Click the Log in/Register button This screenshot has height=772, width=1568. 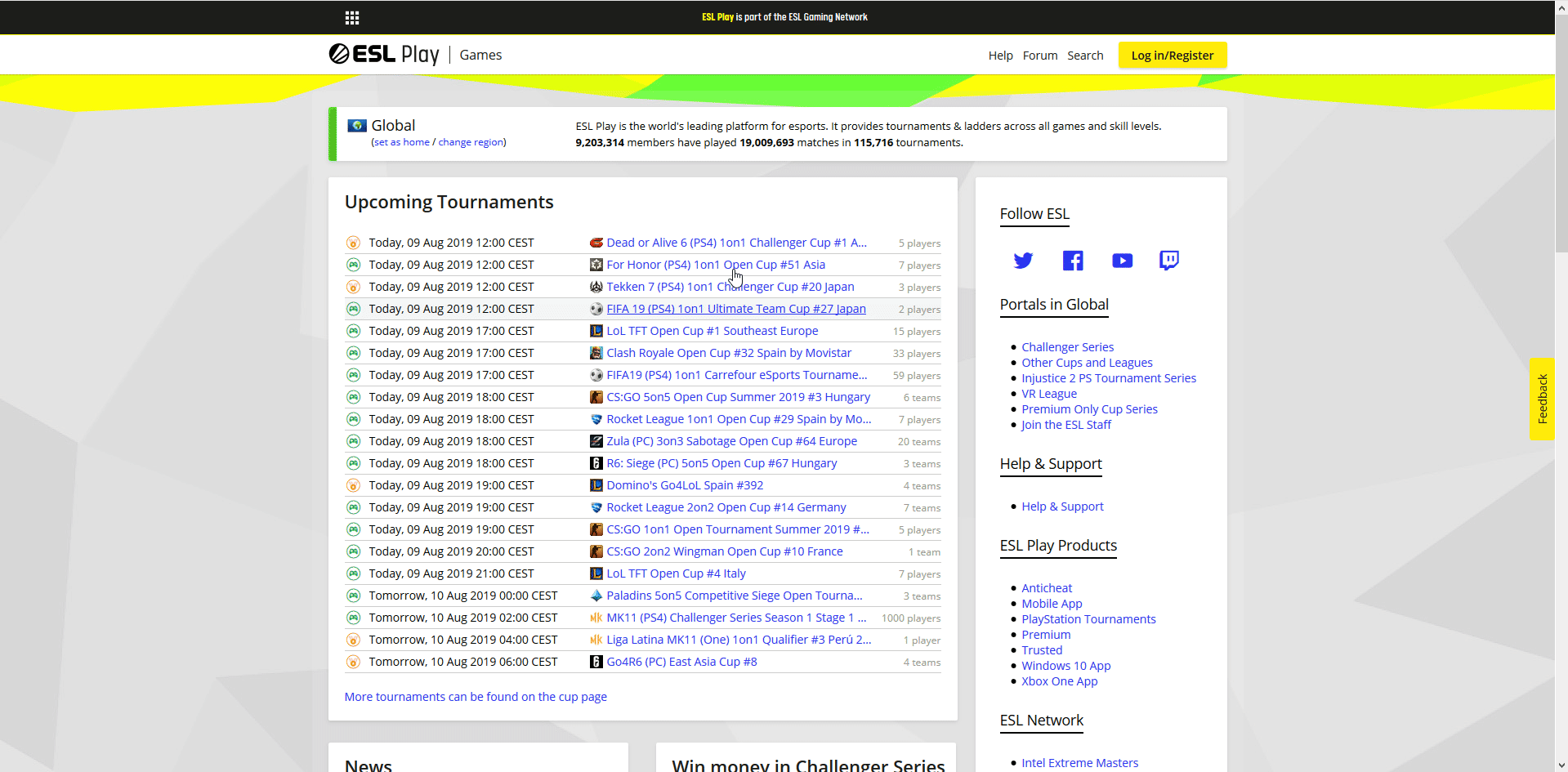pyautogui.click(x=1173, y=55)
